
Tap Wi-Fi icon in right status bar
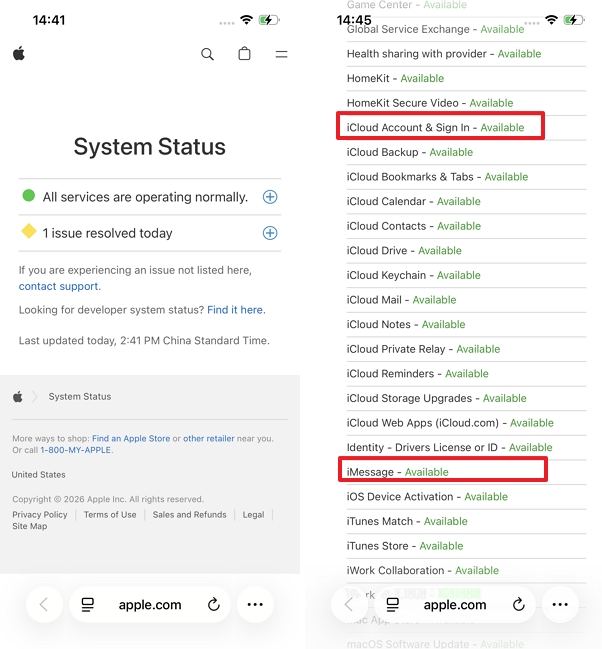551,19
